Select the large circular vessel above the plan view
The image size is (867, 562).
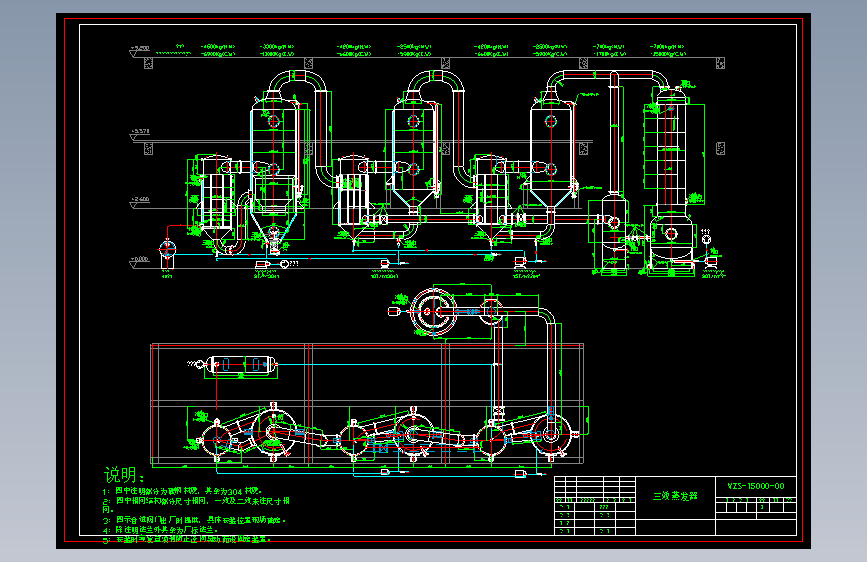coord(434,311)
